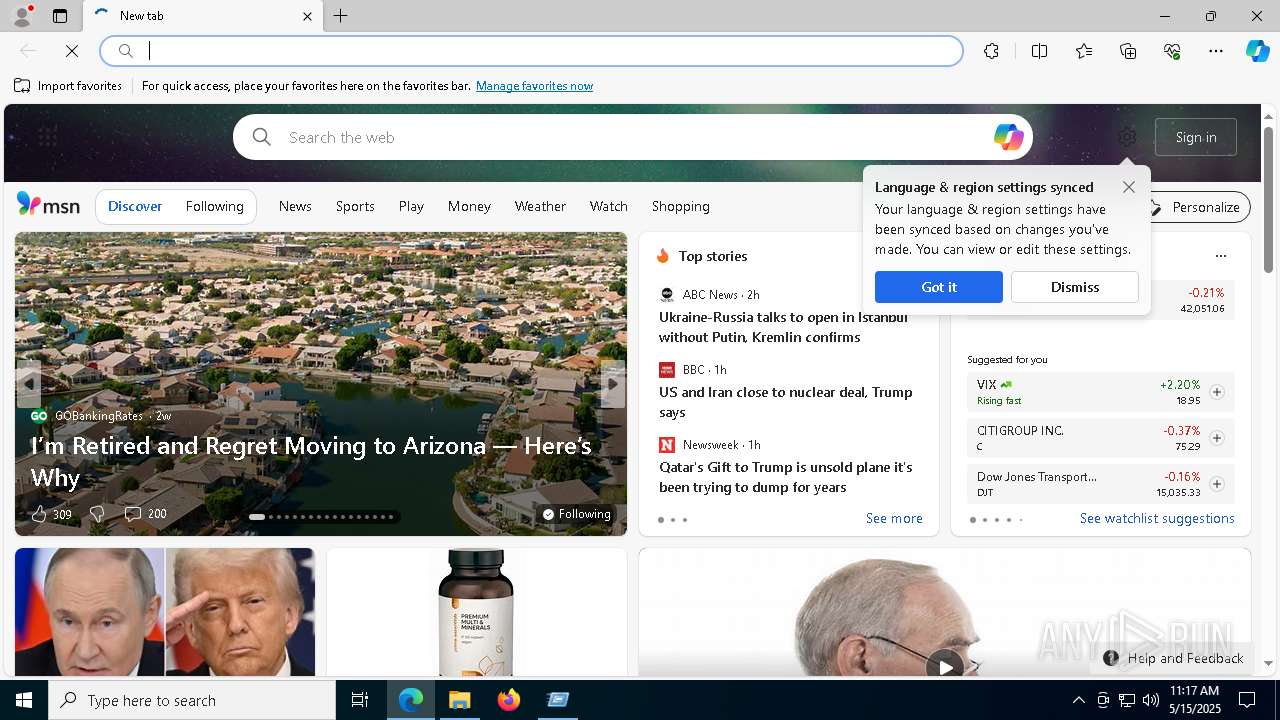Toggle split screen view
Image resolution: width=1280 pixels, height=720 pixels.
tap(1039, 51)
